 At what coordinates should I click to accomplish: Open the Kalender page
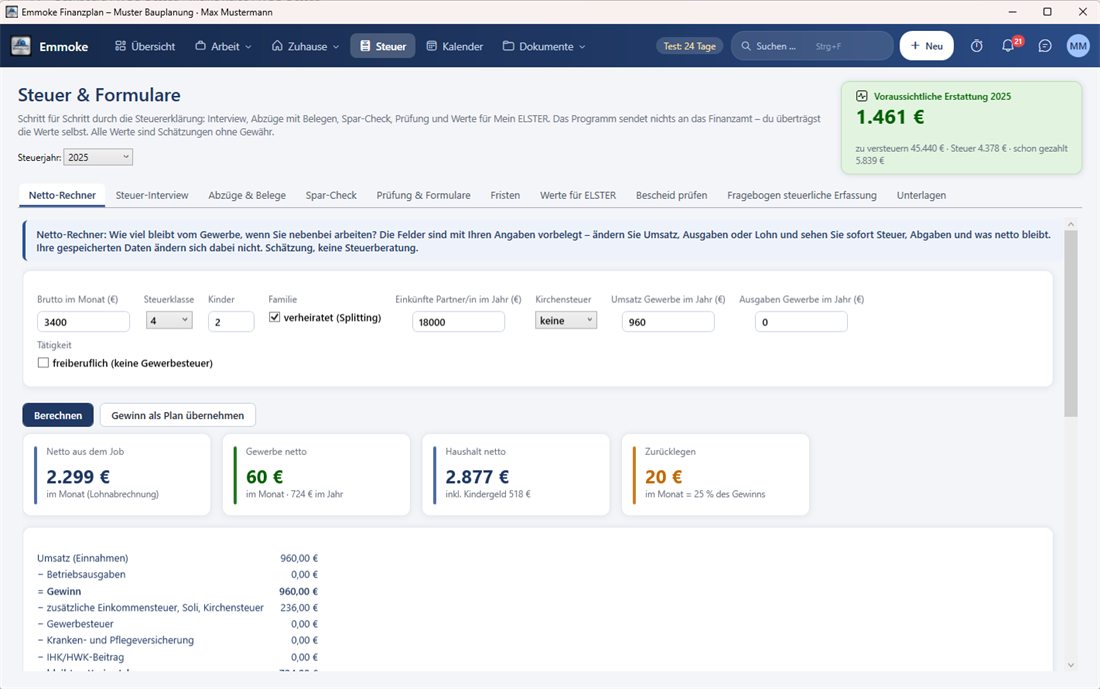(x=455, y=46)
